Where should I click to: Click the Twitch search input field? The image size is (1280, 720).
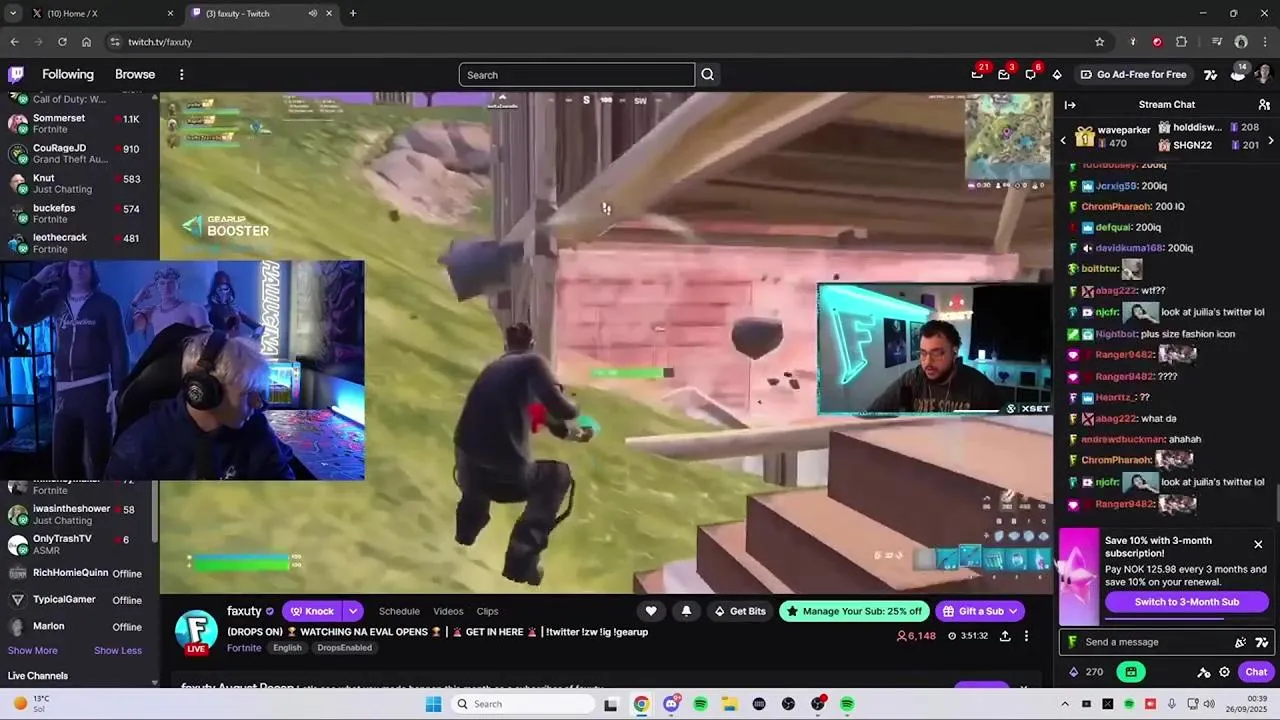[x=577, y=74]
